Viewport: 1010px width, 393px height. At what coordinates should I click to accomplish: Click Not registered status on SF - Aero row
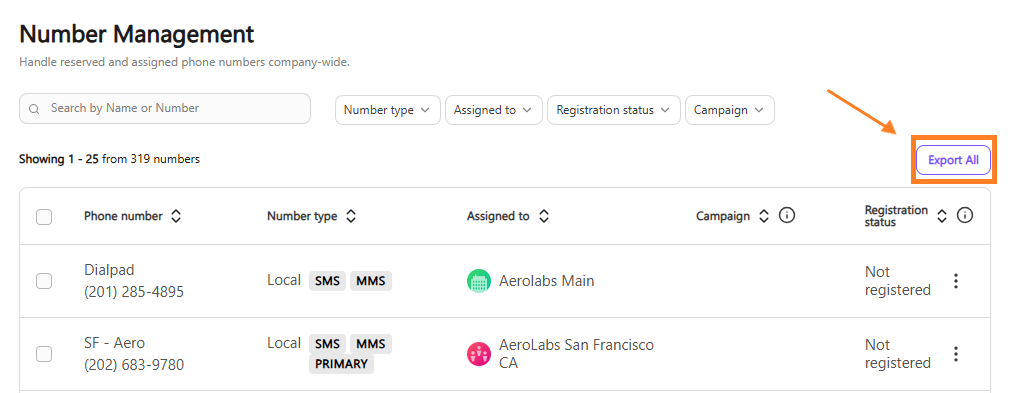pyautogui.click(x=897, y=354)
